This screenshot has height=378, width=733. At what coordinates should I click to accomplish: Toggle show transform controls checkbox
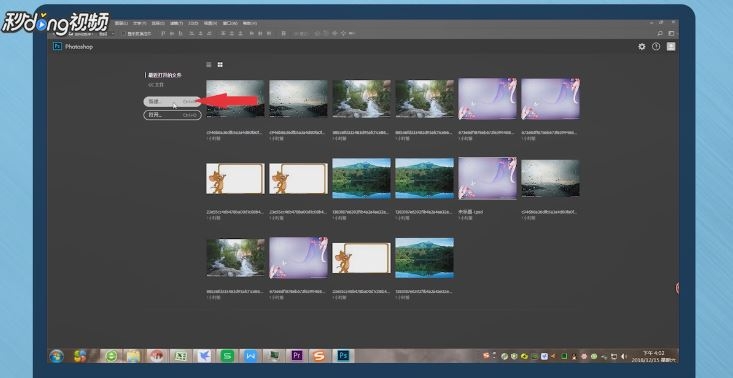click(124, 34)
